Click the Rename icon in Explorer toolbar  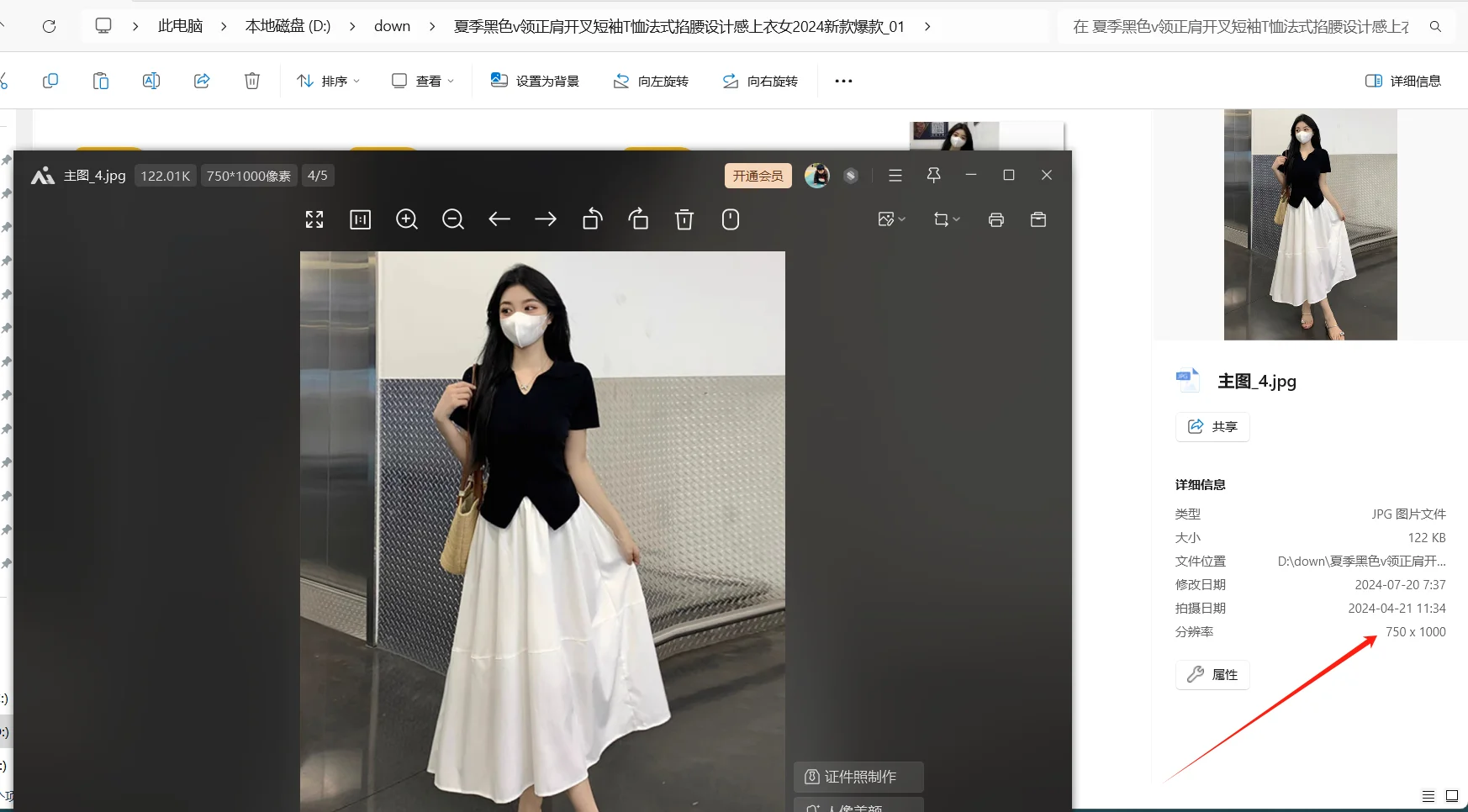pos(151,80)
